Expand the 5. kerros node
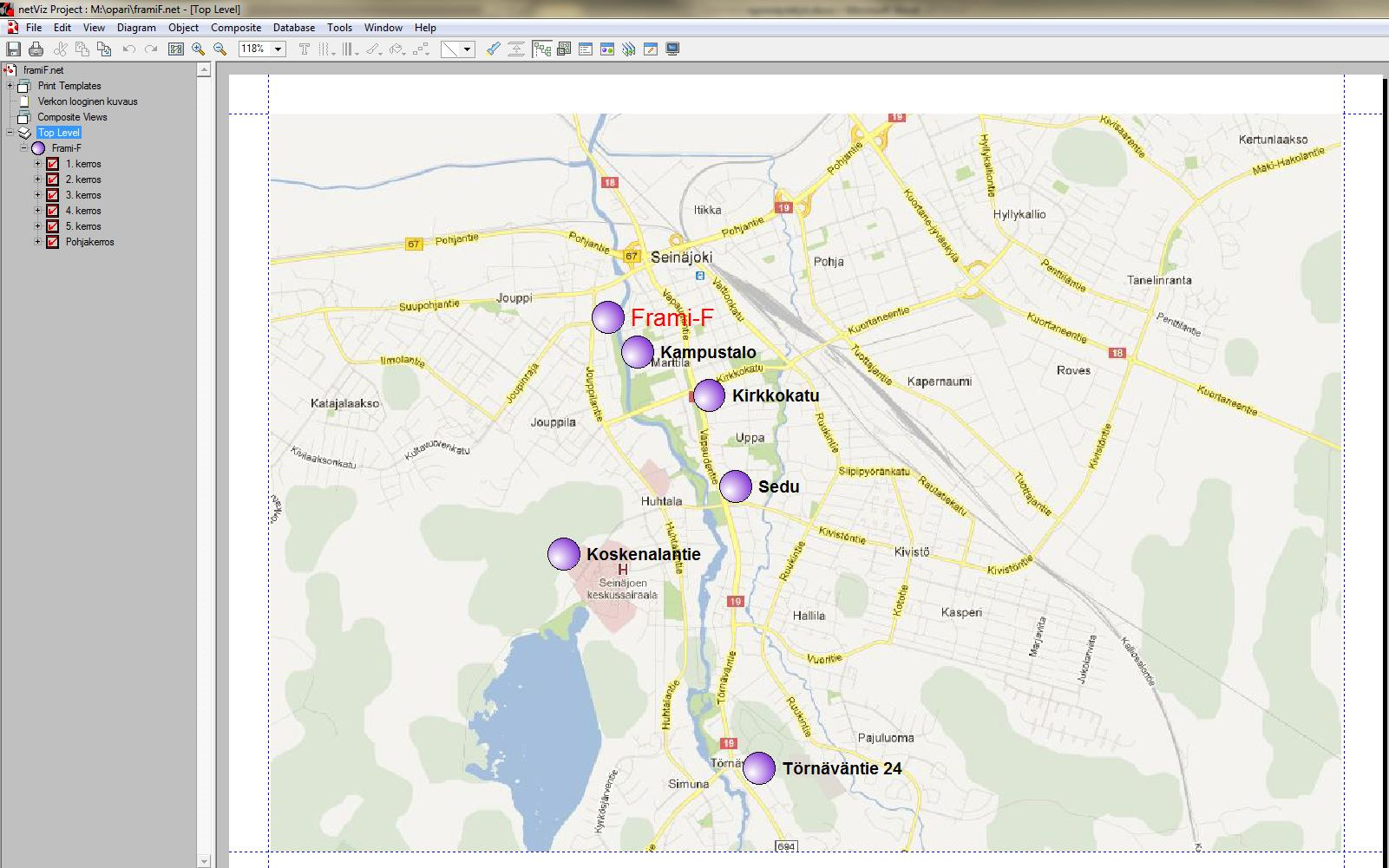Image resolution: width=1389 pixels, height=868 pixels. 38,226
